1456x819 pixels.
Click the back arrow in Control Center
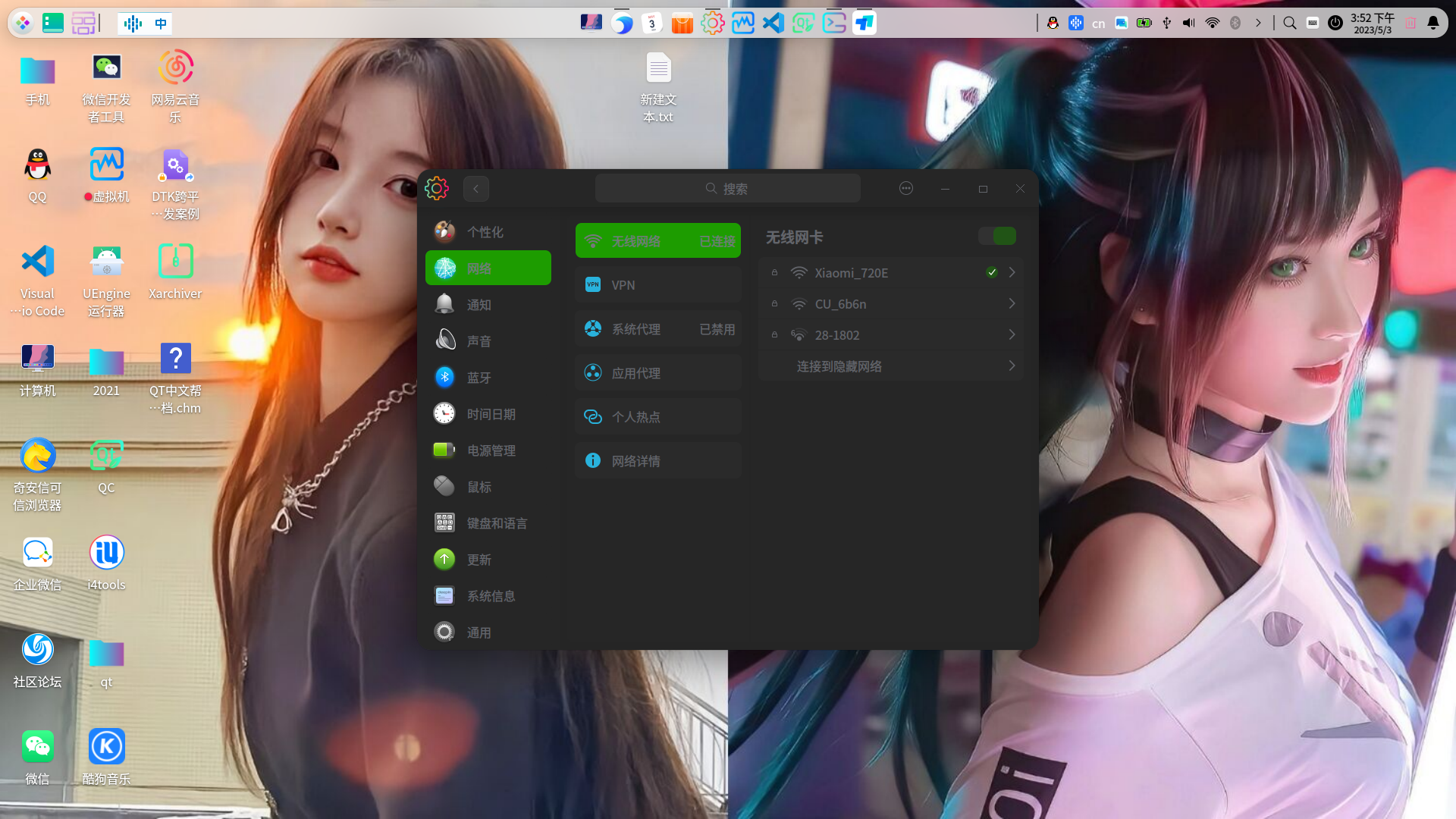point(475,188)
